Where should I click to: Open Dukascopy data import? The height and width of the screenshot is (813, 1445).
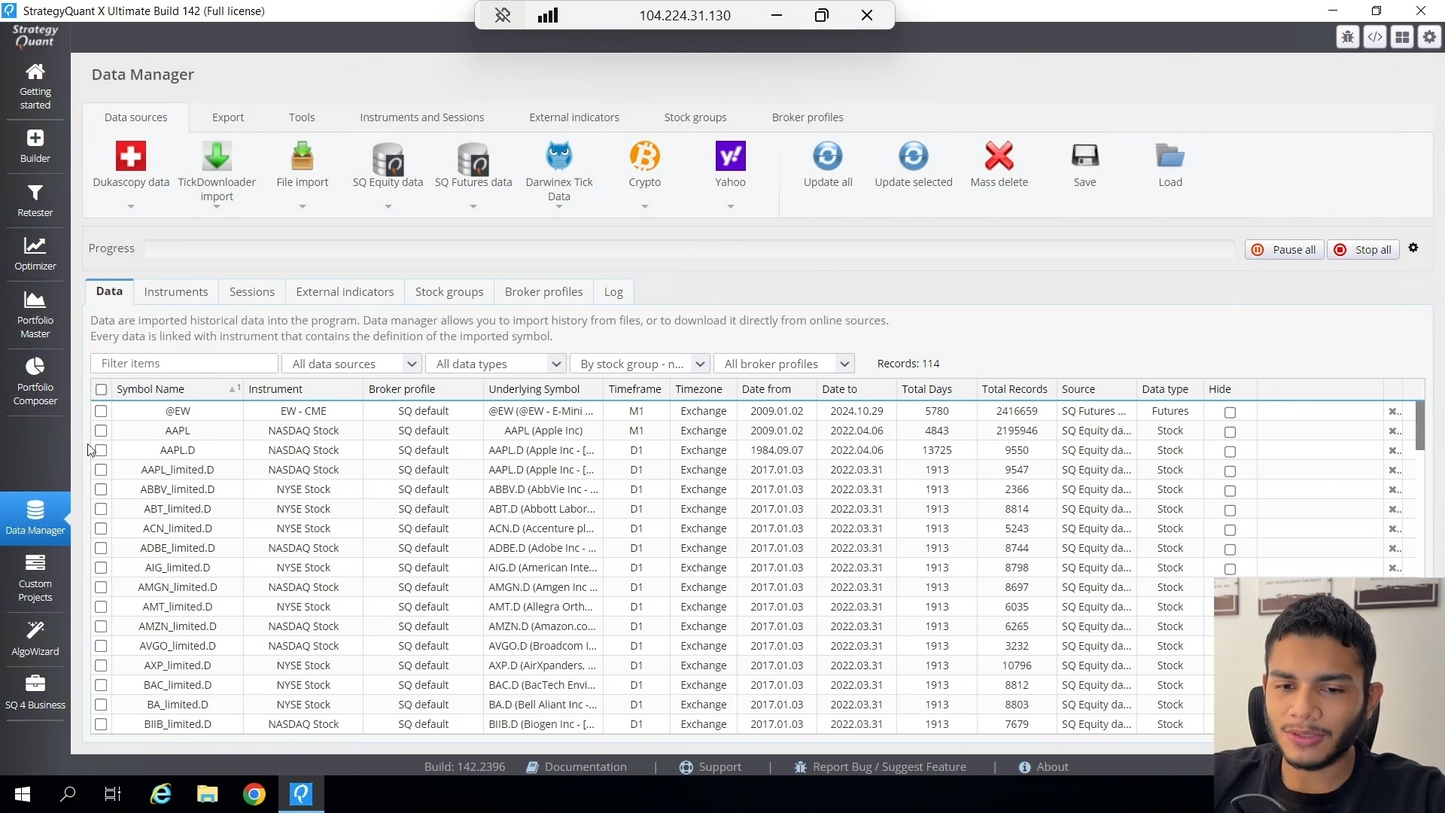coord(131,156)
